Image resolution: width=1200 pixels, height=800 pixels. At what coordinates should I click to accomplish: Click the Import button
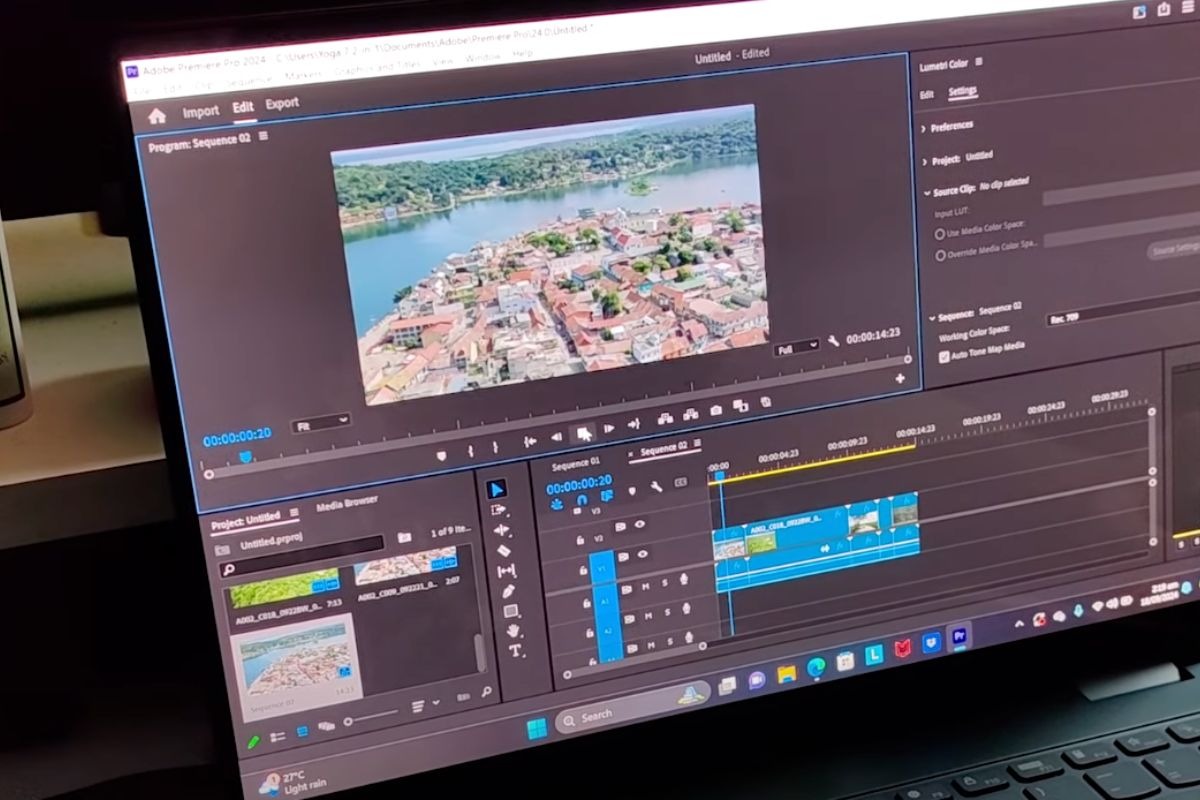(200, 112)
